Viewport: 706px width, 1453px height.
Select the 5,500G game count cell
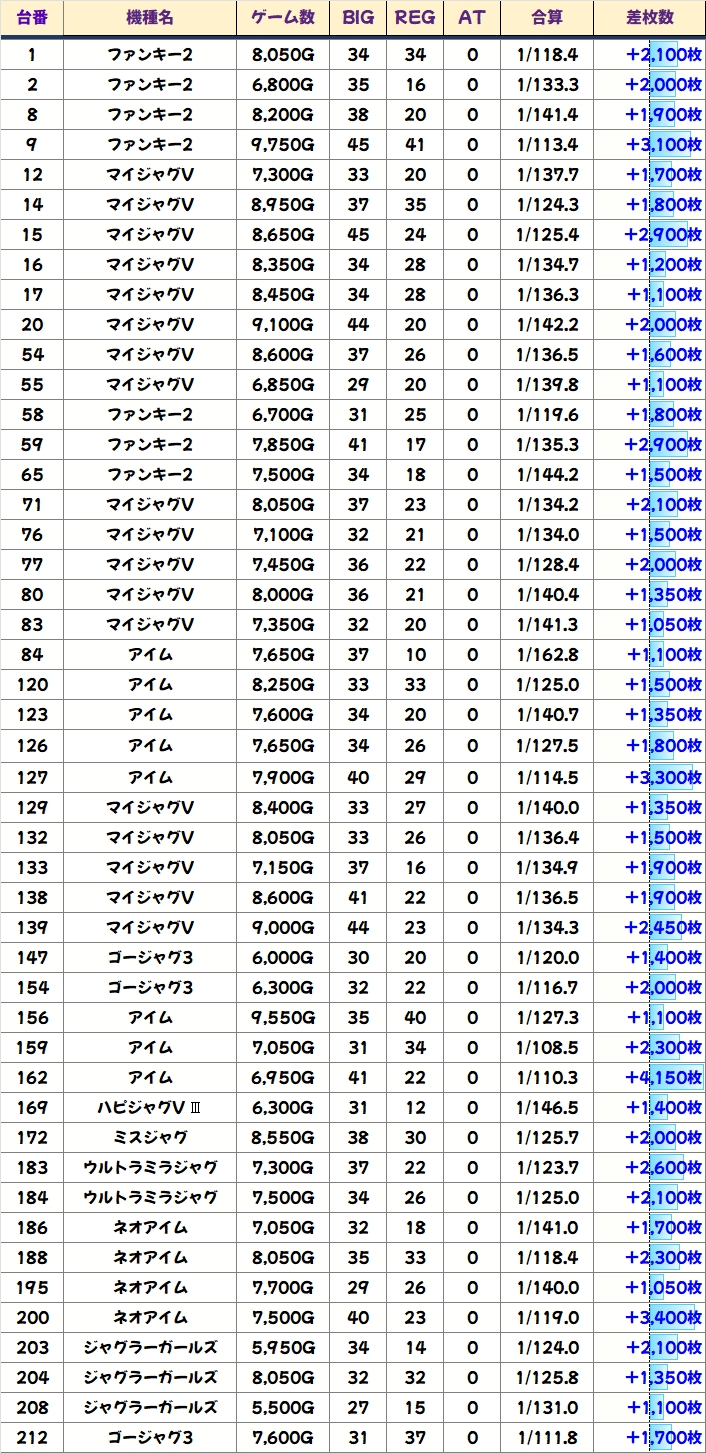tap(283, 1408)
